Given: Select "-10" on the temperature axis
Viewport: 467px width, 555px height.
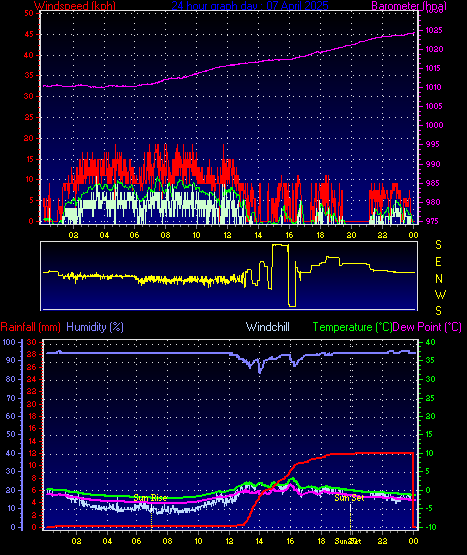Looking at the screenshot, I should pos(431,527).
